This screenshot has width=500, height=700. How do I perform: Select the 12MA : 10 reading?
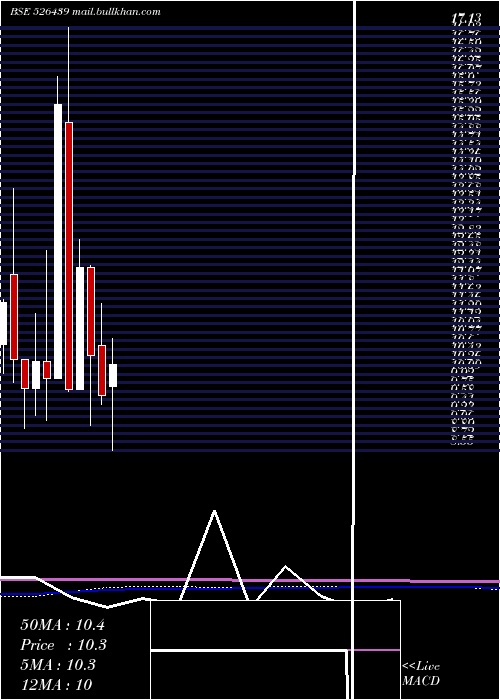tap(56, 684)
